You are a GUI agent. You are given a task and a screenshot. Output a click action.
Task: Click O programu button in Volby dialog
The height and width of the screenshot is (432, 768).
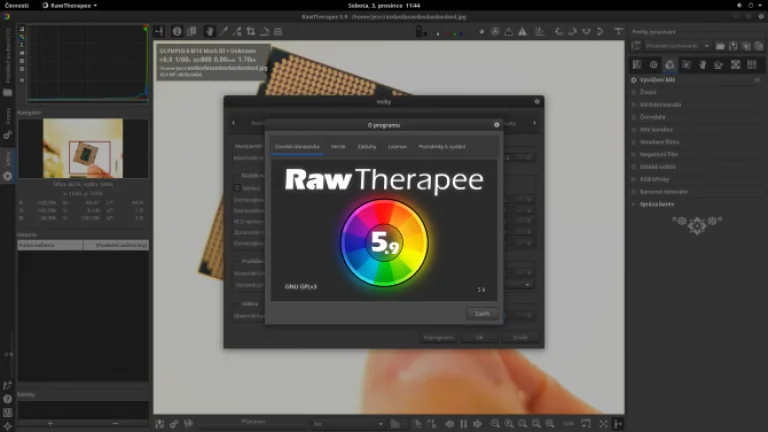[x=439, y=337]
